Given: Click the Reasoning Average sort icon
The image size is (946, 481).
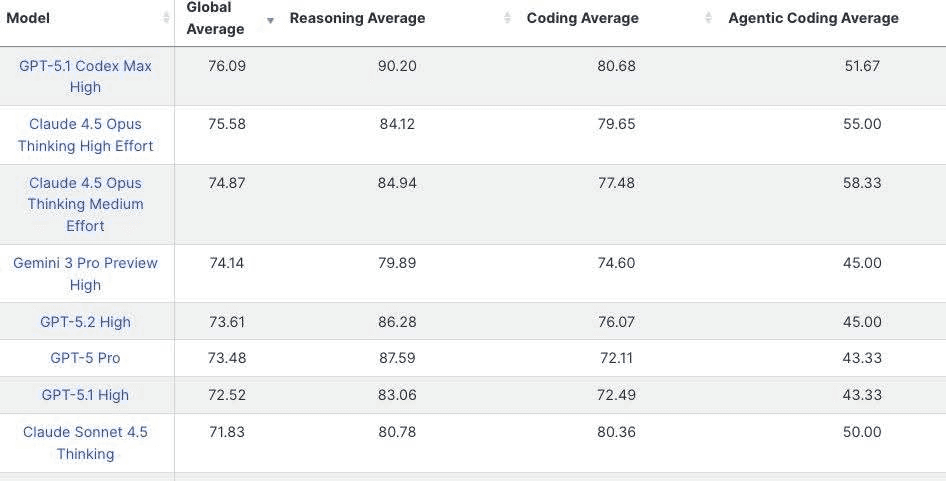Looking at the screenshot, I should (507, 19).
